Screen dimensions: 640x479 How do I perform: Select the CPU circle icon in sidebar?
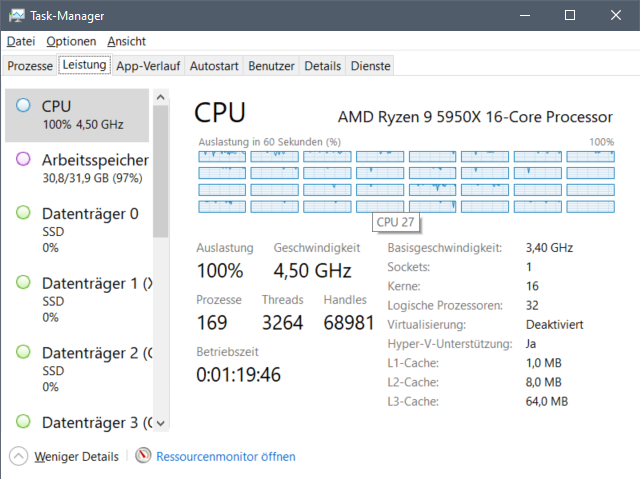click(x=23, y=105)
